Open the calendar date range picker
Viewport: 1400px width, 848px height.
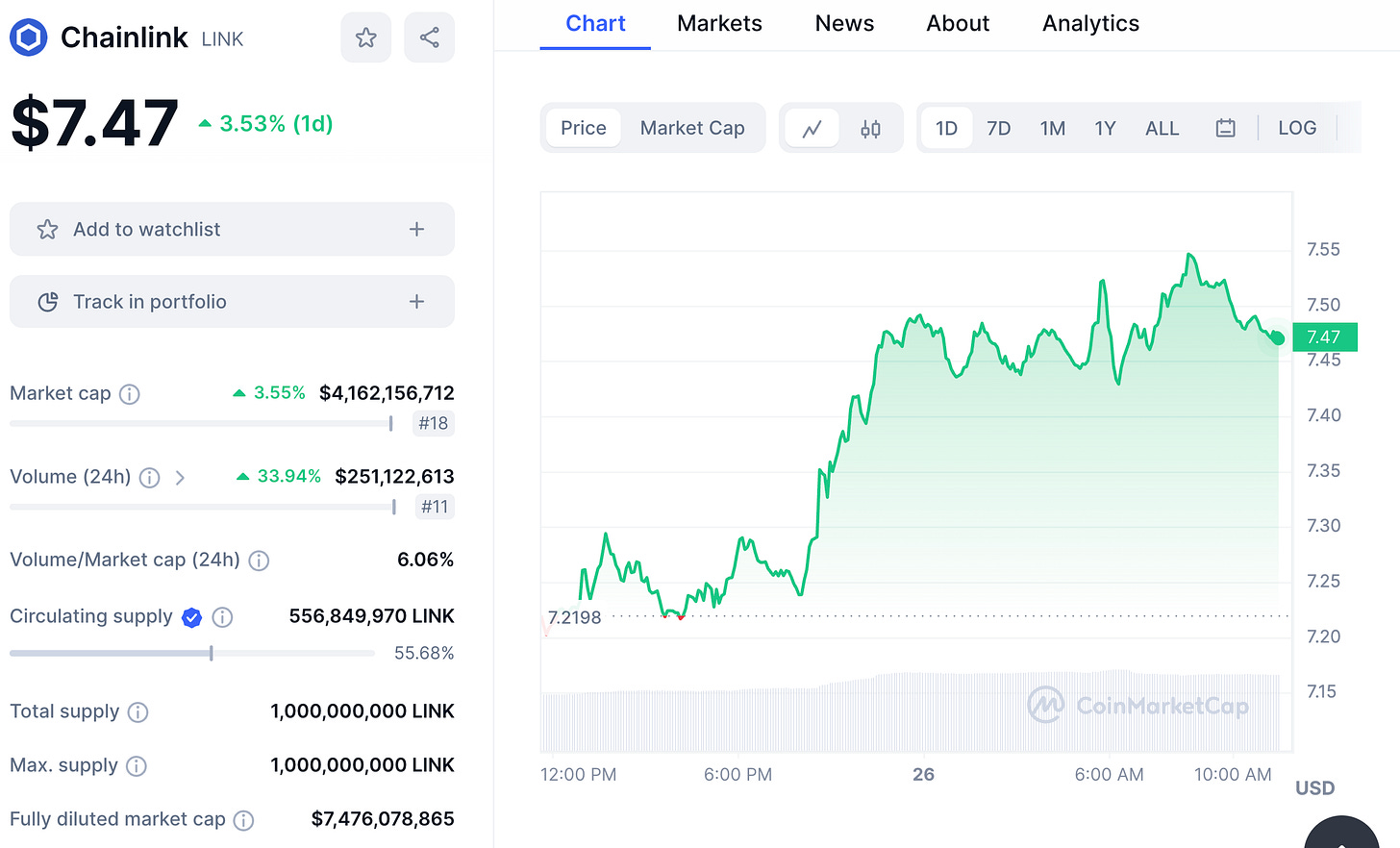[x=1225, y=128]
